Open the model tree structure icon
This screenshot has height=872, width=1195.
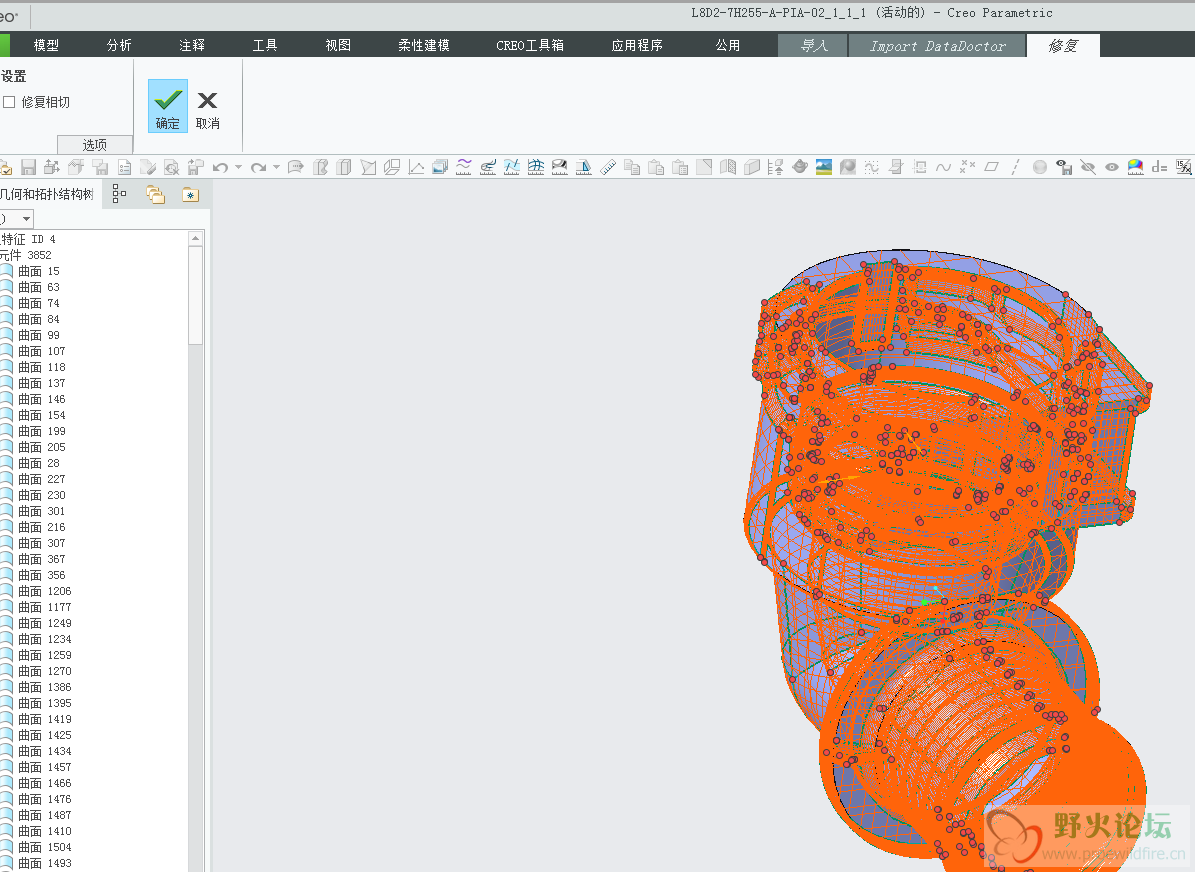(x=119, y=194)
